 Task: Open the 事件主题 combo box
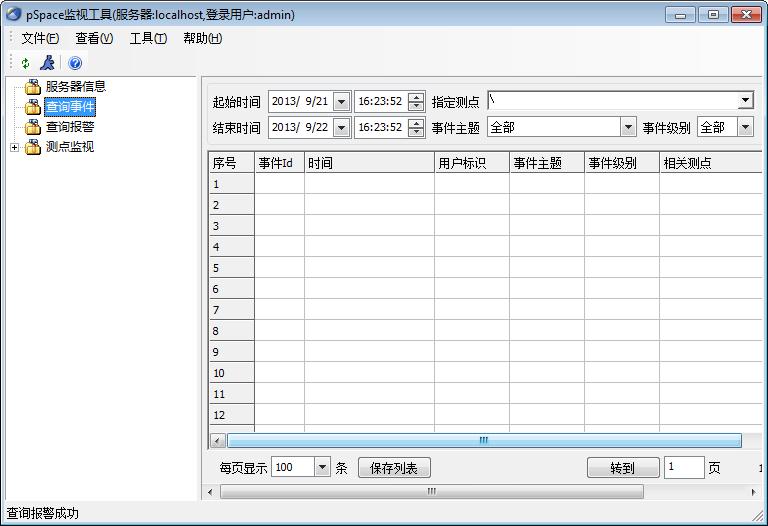pyautogui.click(x=628, y=127)
